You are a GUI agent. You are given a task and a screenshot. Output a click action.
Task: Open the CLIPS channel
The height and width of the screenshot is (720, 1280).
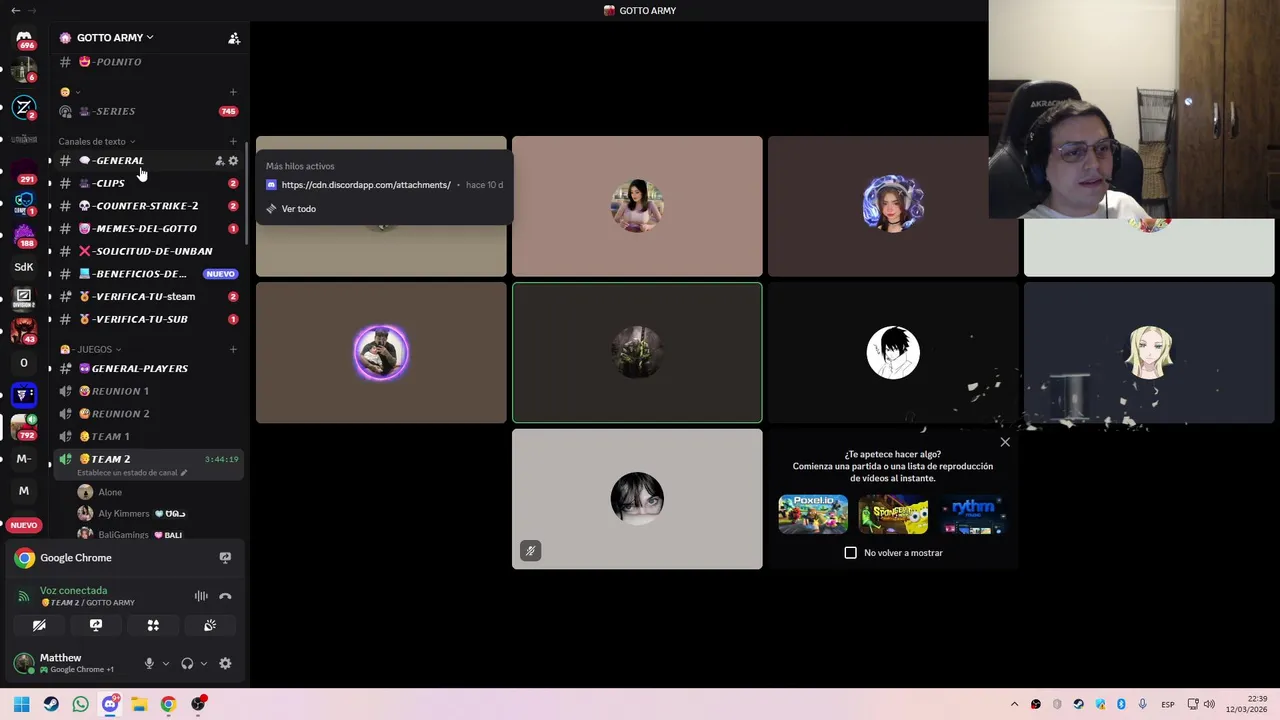pyautogui.click(x=148, y=183)
